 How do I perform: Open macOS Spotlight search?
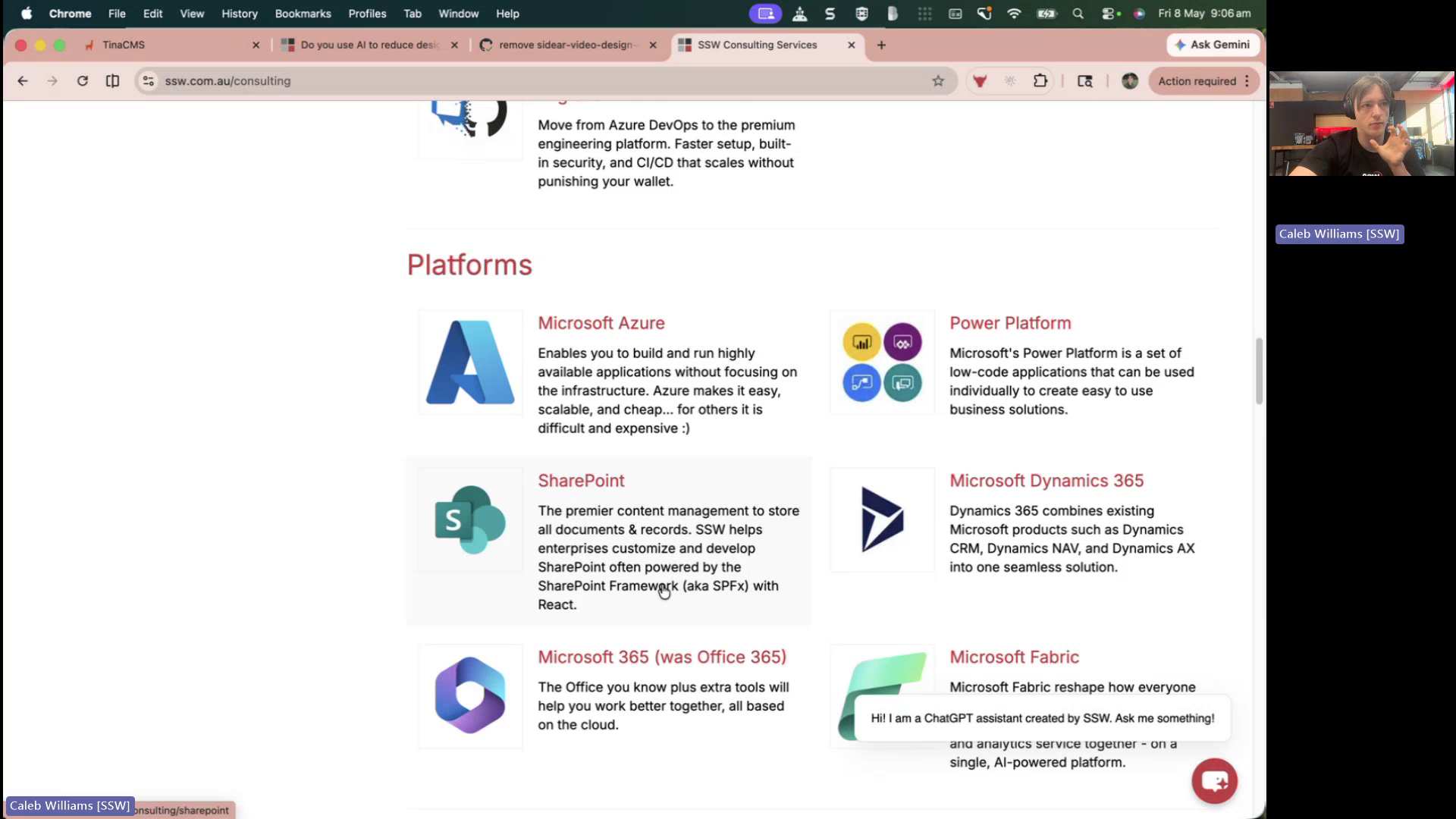coord(1078,14)
